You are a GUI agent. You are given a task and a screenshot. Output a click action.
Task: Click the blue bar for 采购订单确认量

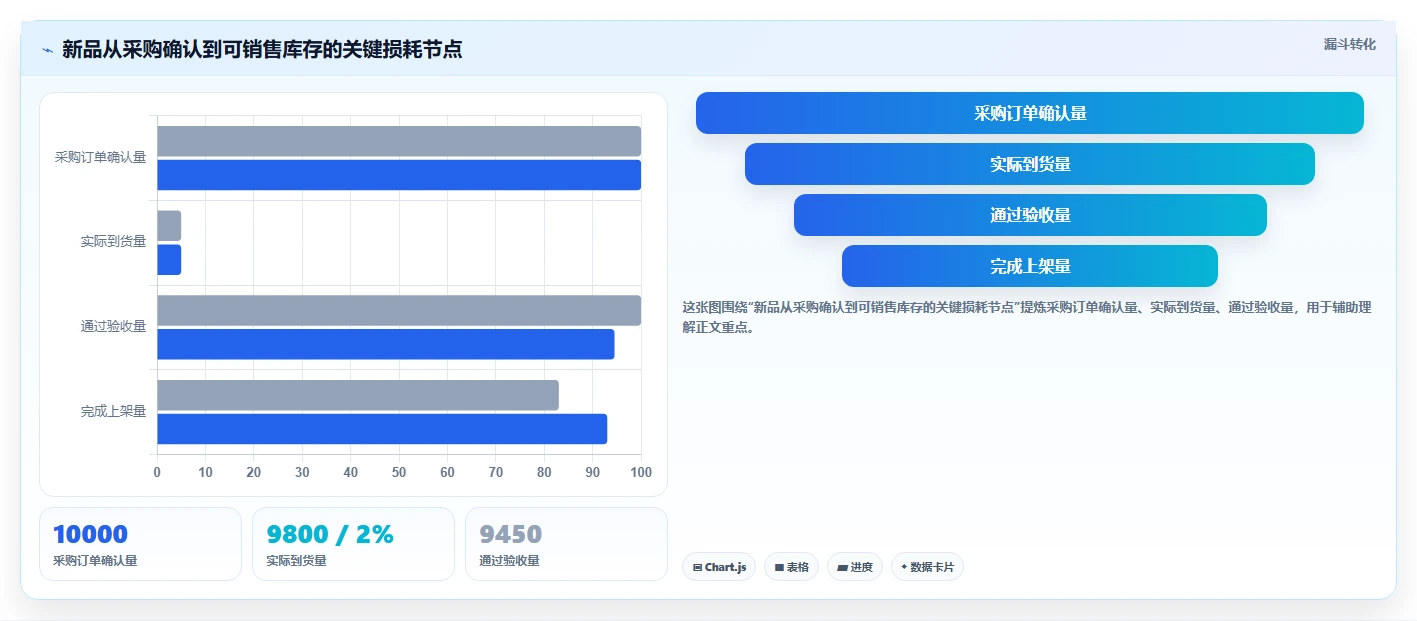tap(399, 175)
